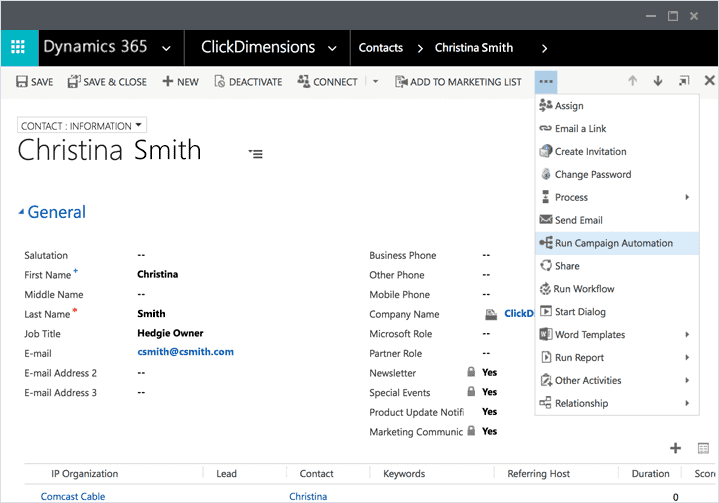Image resolution: width=719 pixels, height=503 pixels.
Task: Click the Middle Name empty value
Action: pos(141,294)
